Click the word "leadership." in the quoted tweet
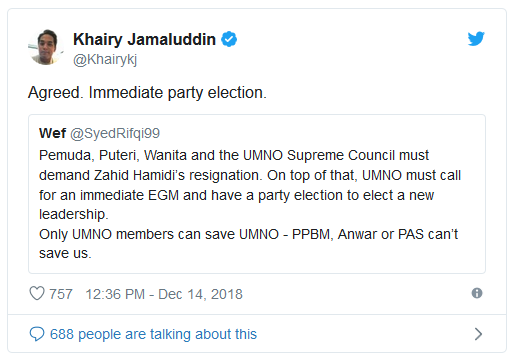The image size is (515, 360). pos(74,214)
